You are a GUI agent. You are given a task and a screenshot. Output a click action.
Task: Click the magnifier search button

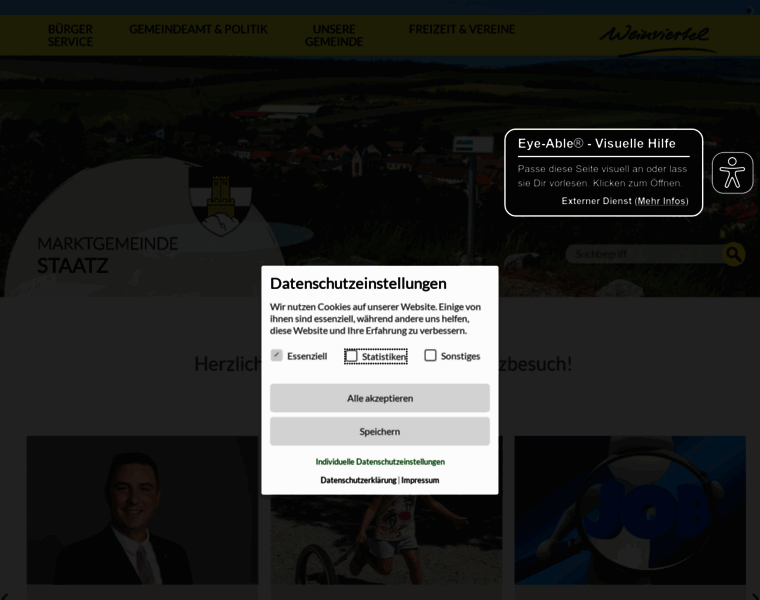(x=734, y=254)
